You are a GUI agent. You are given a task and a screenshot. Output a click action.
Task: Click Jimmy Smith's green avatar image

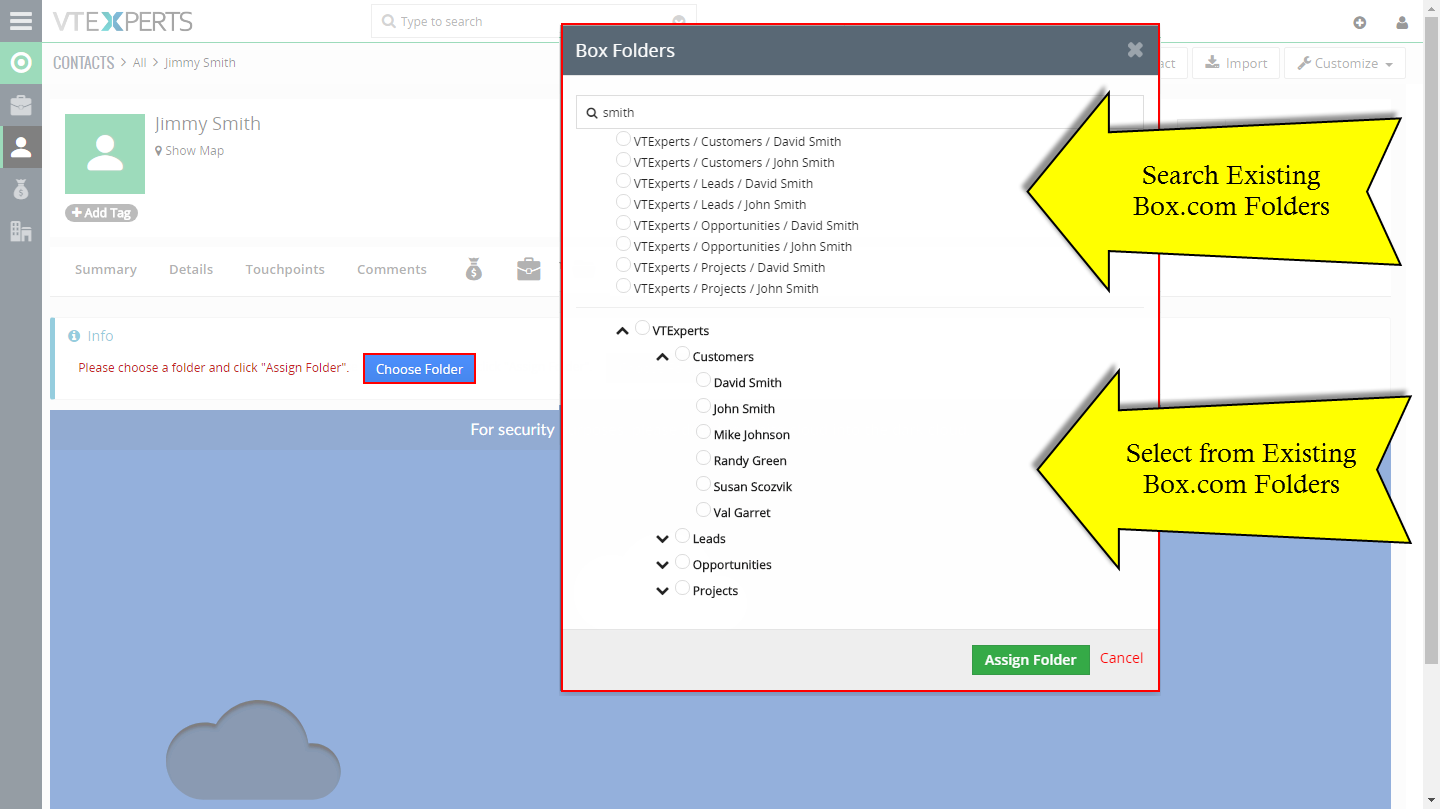105,154
